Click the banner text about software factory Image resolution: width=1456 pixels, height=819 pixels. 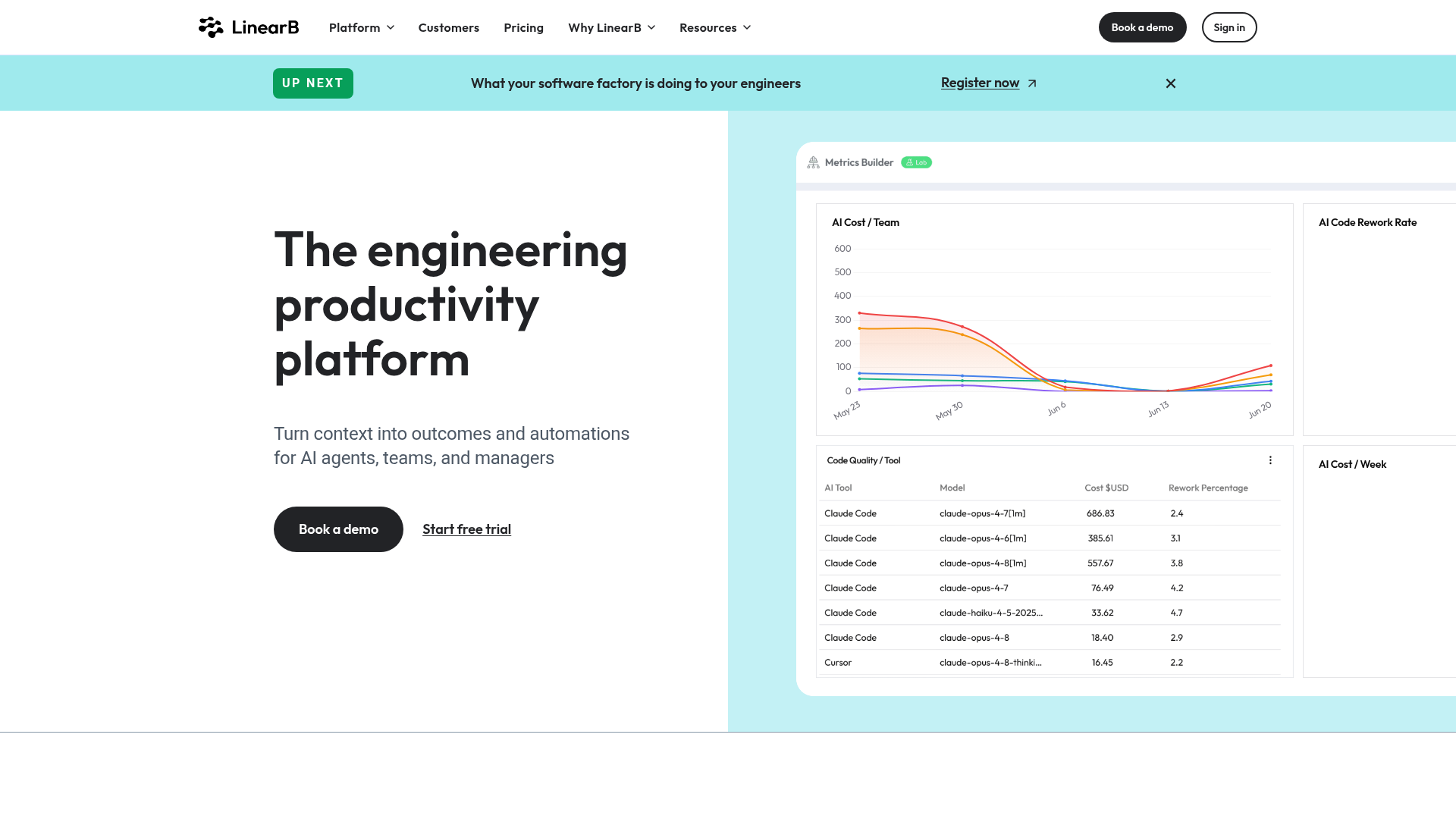635,83
